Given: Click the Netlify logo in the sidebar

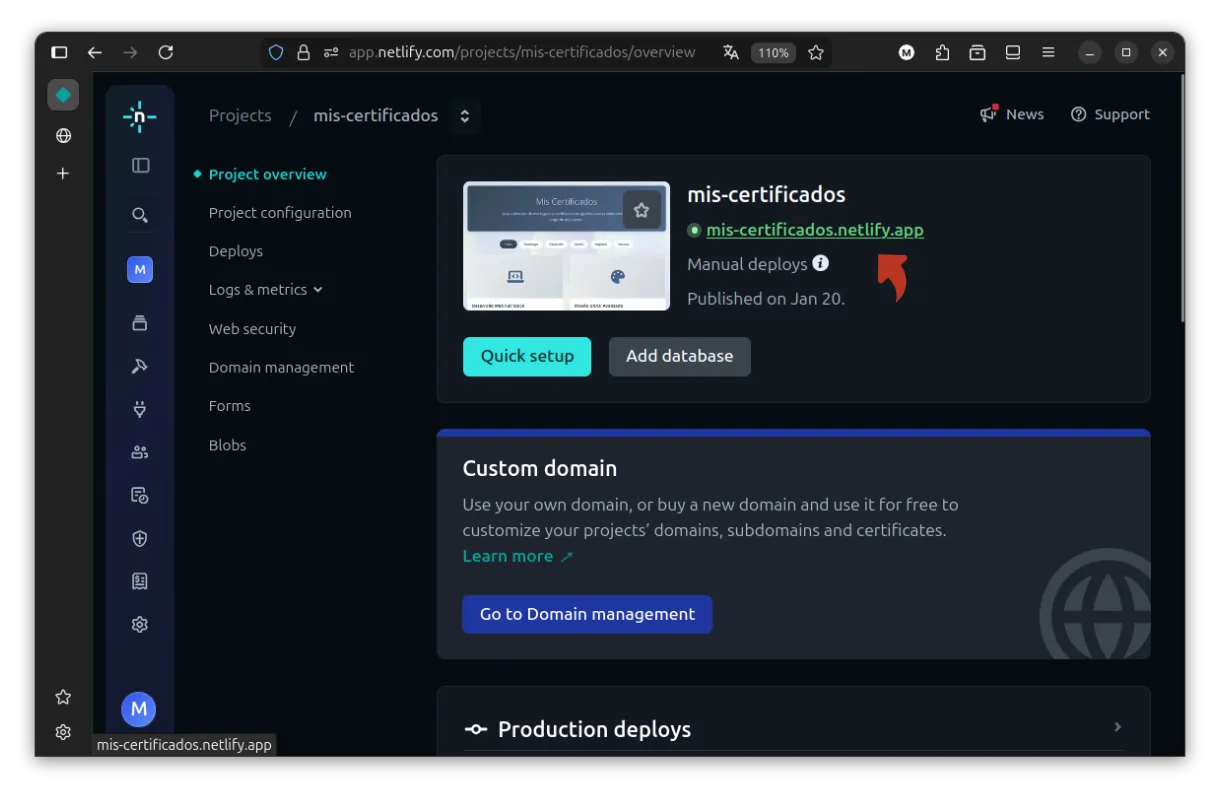Looking at the screenshot, I should [139, 117].
